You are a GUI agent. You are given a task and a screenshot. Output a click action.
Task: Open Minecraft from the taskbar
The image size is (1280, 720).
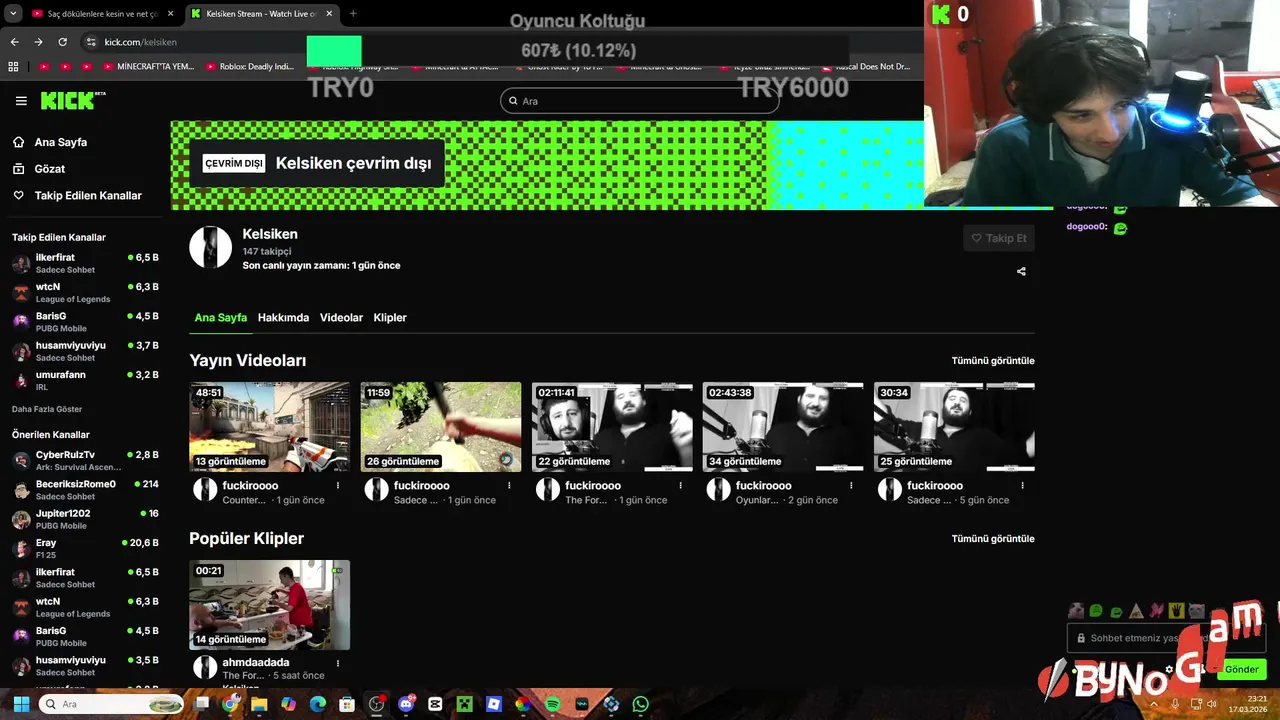tap(464, 704)
